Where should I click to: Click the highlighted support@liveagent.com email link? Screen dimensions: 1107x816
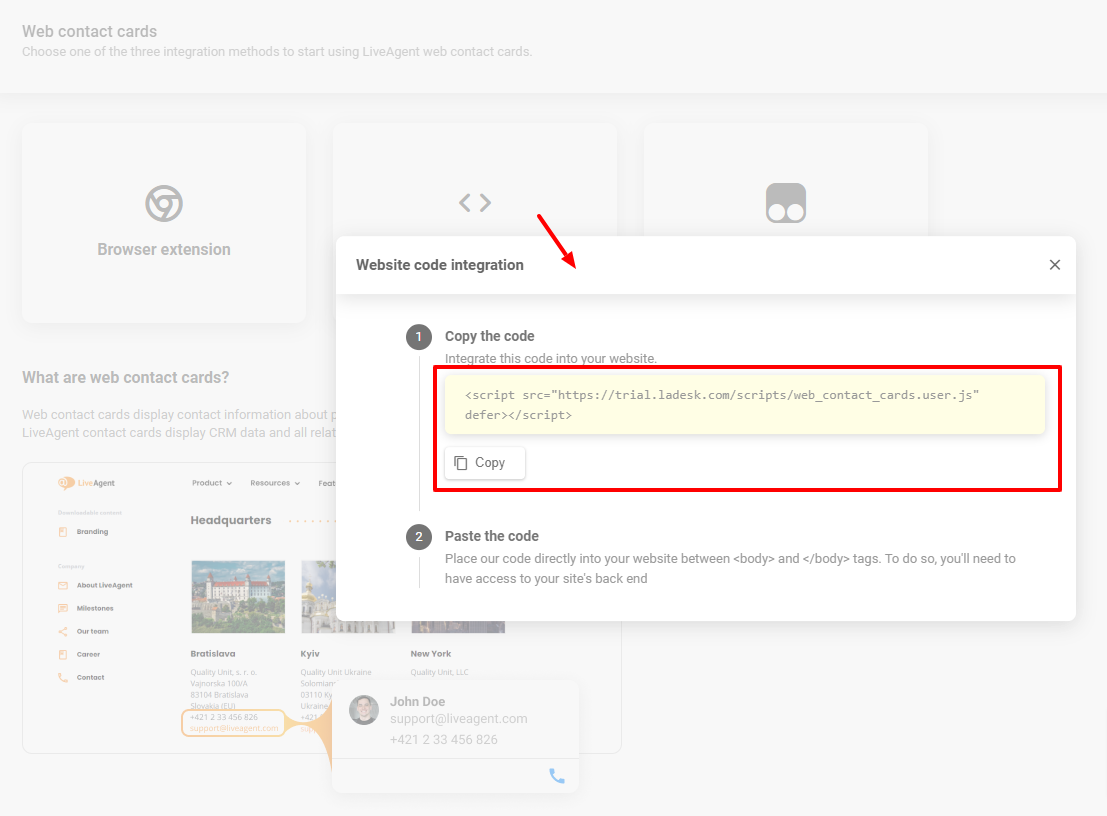click(x=234, y=728)
